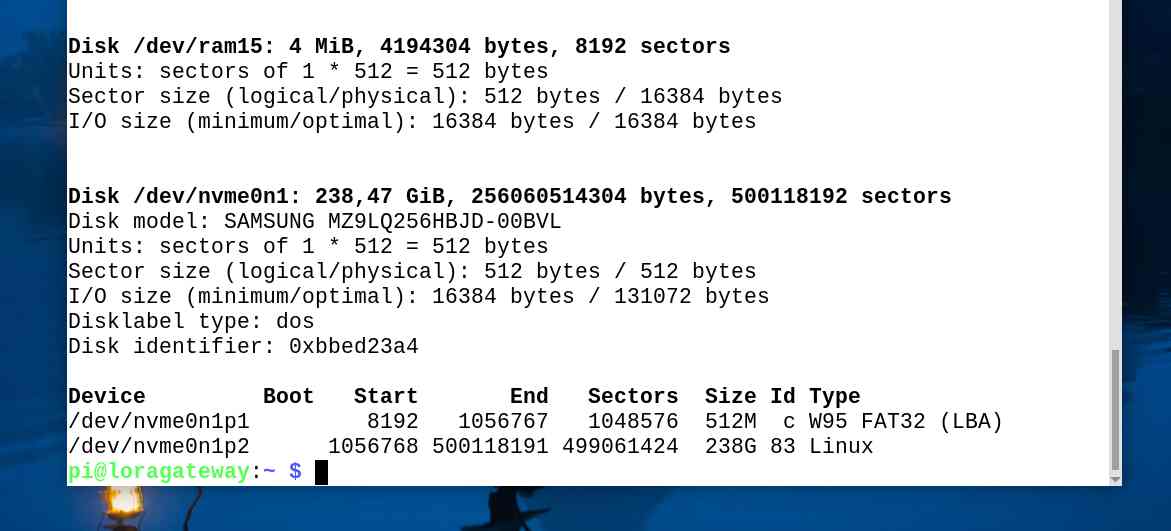Click the green pi@loragateway prompt text
Screen dimensions: 1171x531
point(158,472)
